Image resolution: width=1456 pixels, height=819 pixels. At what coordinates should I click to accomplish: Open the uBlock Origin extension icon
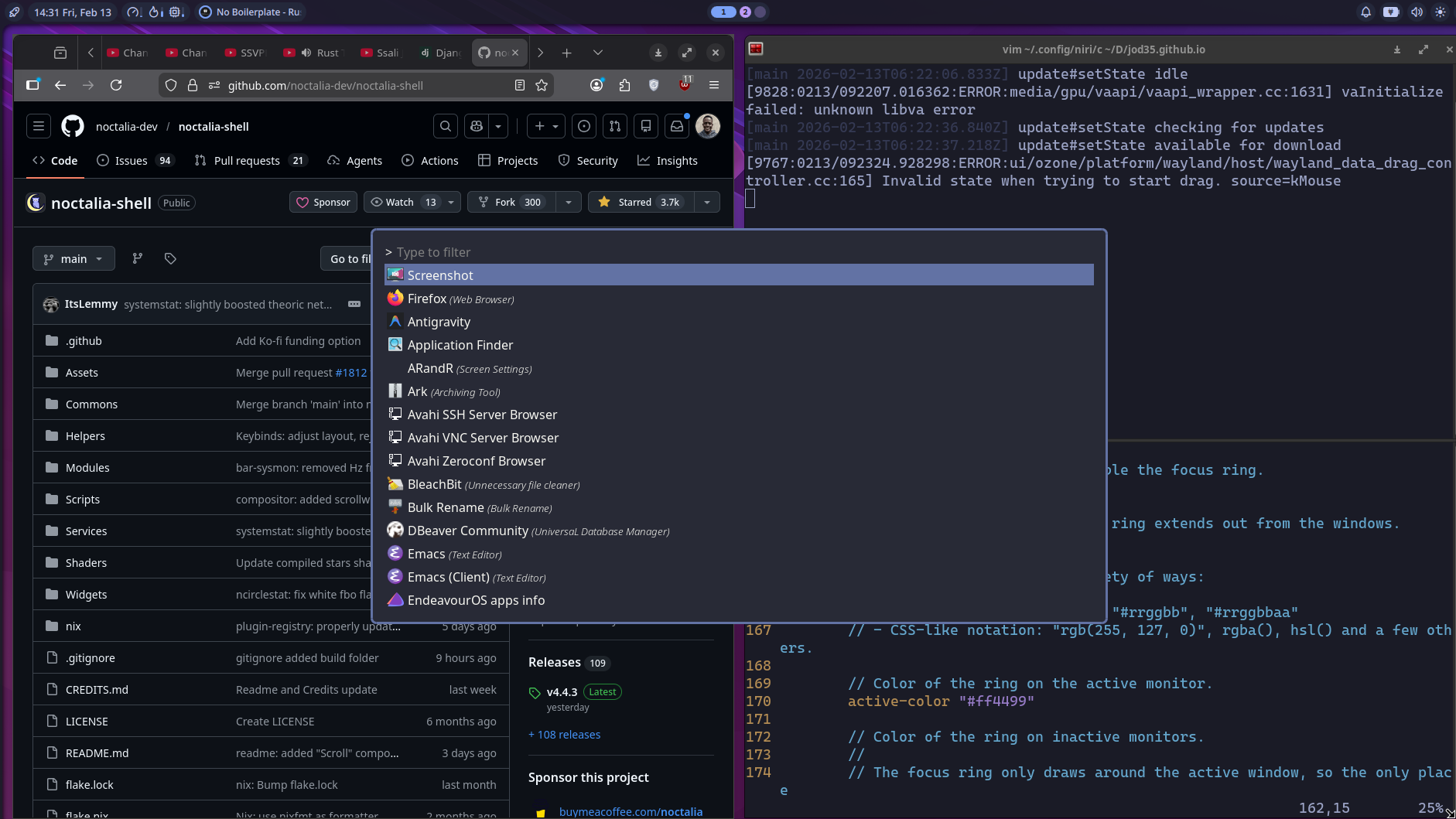point(685,84)
